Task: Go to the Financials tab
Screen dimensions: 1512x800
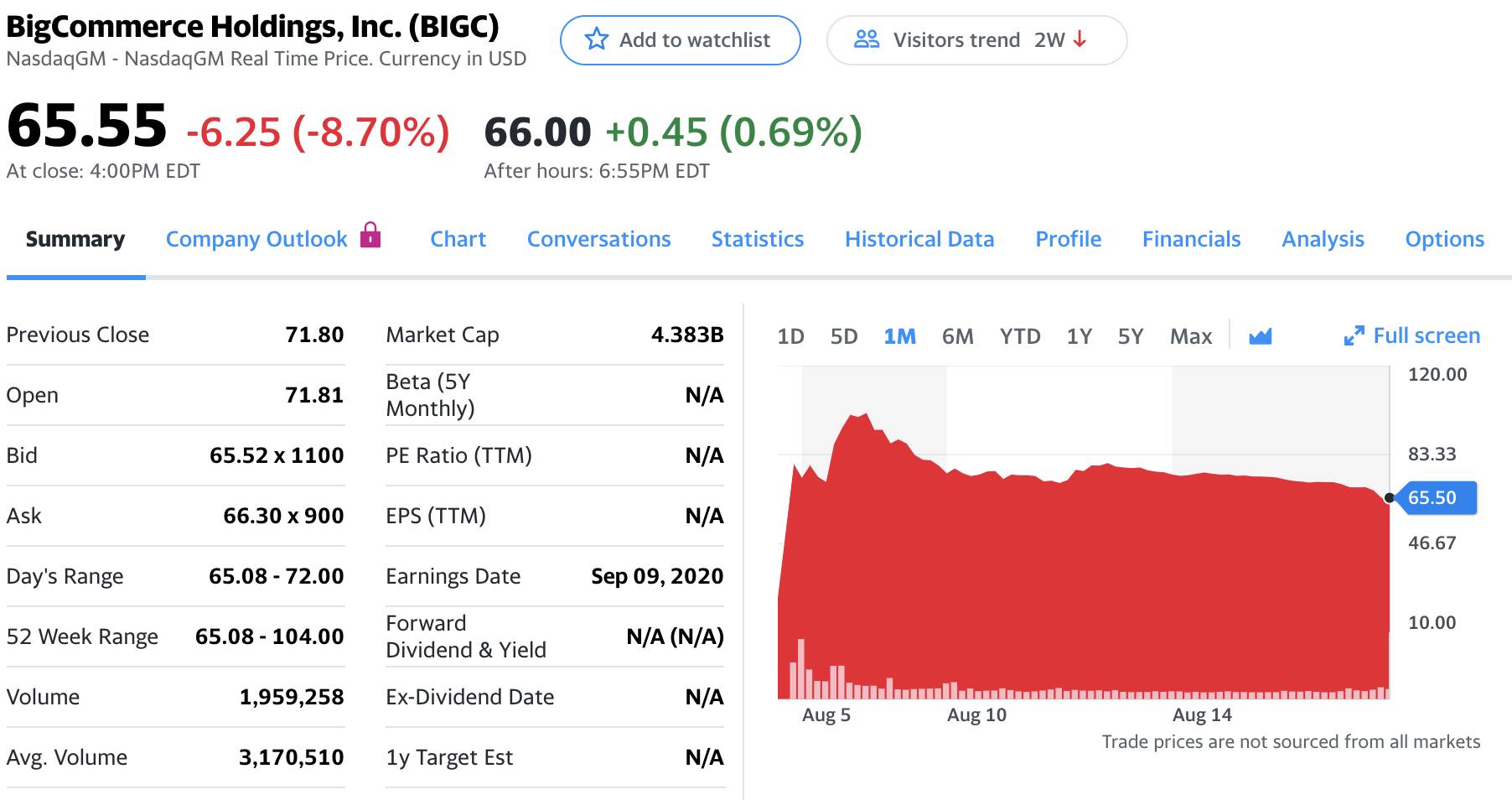Action: (1191, 239)
